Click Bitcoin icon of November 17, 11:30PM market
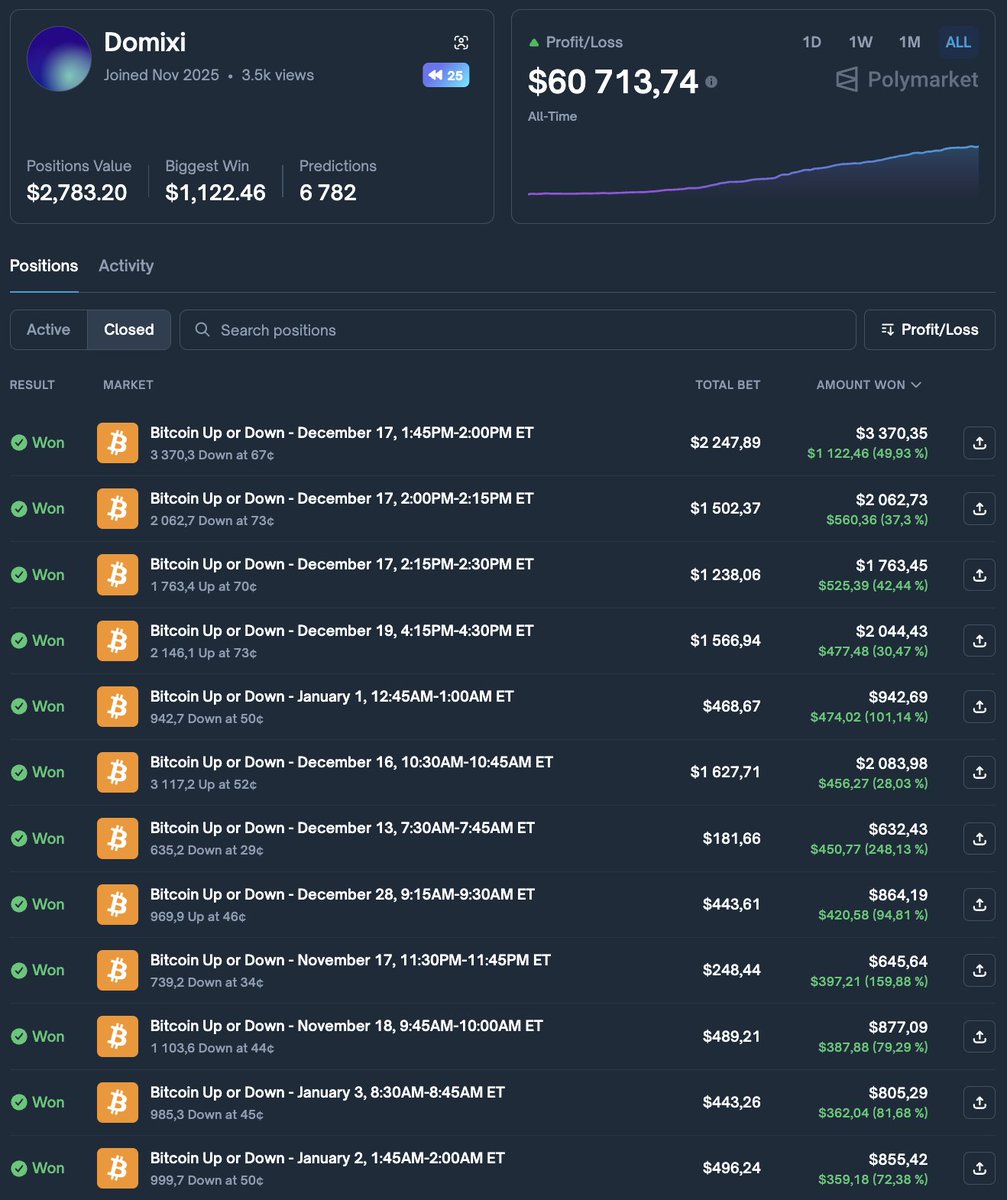Screen dimensions: 1007x1200 [118, 971]
